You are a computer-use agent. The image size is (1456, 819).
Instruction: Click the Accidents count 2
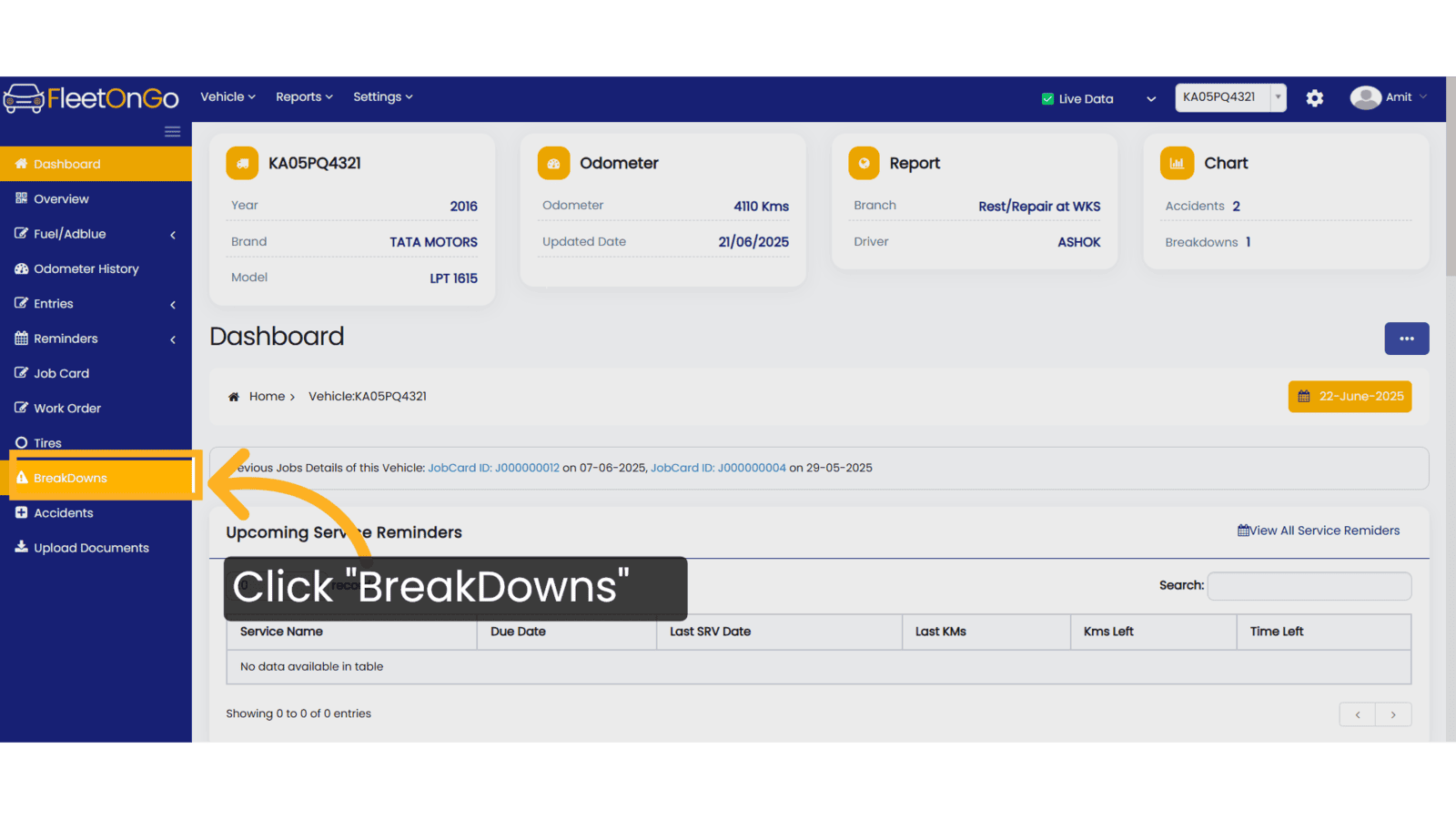tap(1236, 207)
